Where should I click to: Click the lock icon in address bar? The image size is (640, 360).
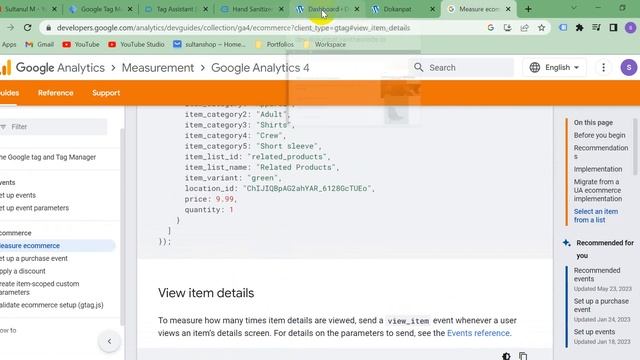[49, 28]
